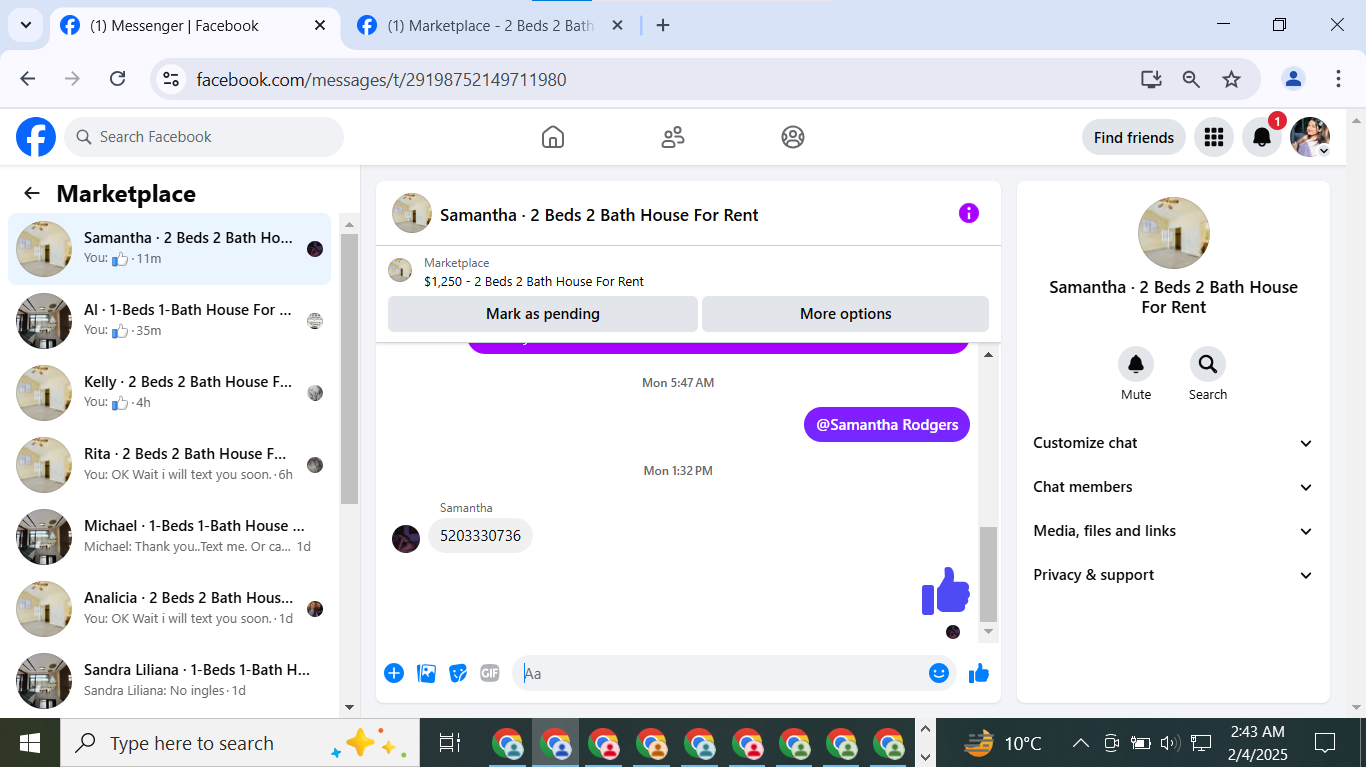Click the Windows taskbar search box

click(x=240, y=743)
